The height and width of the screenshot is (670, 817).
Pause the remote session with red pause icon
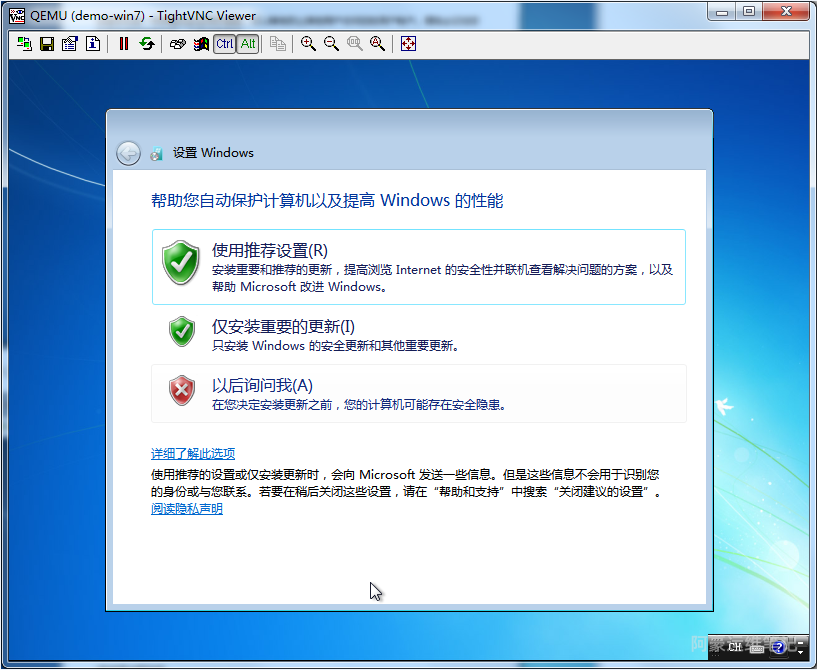pos(124,44)
